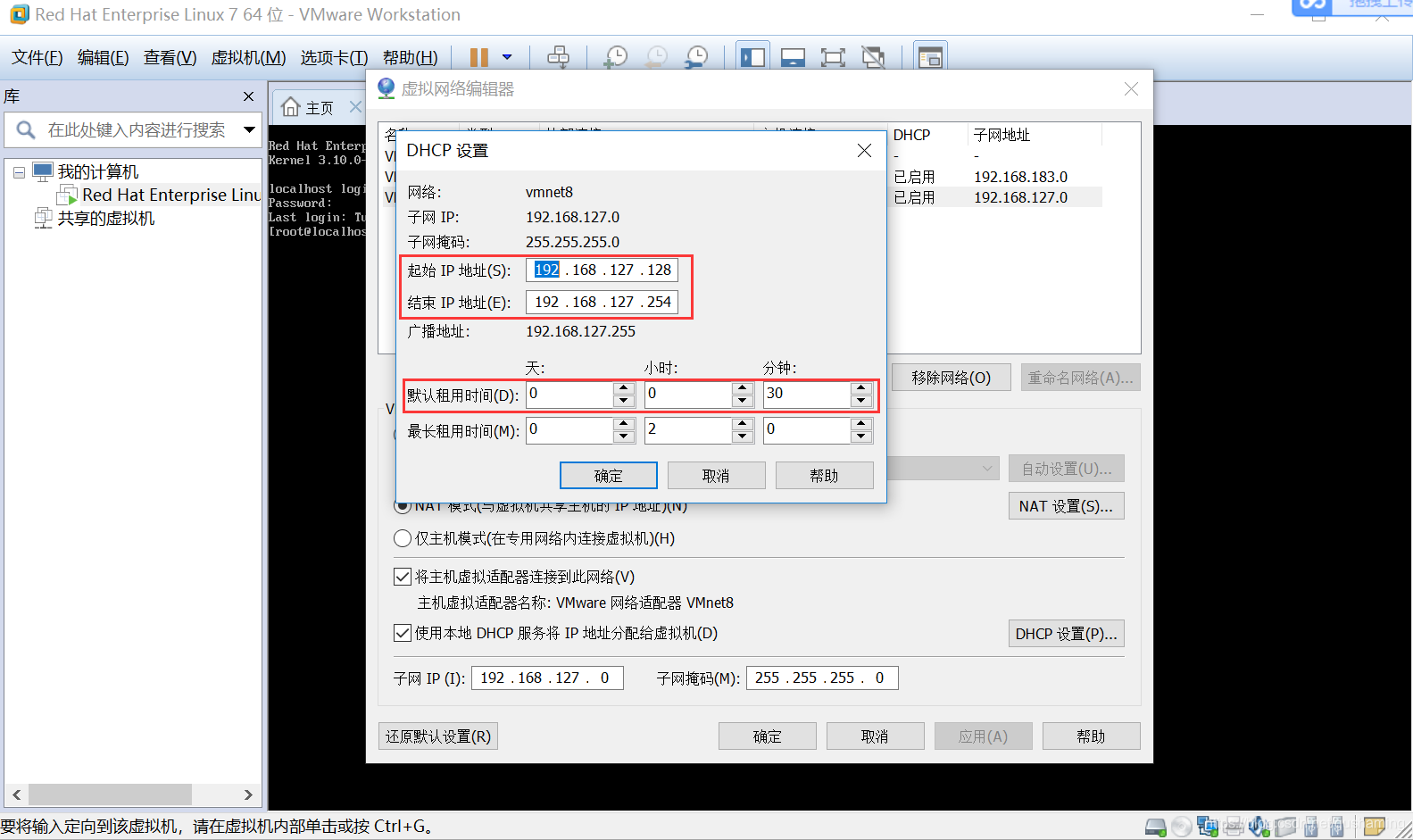Close the Virtual Network Editor window

[x=1131, y=89]
